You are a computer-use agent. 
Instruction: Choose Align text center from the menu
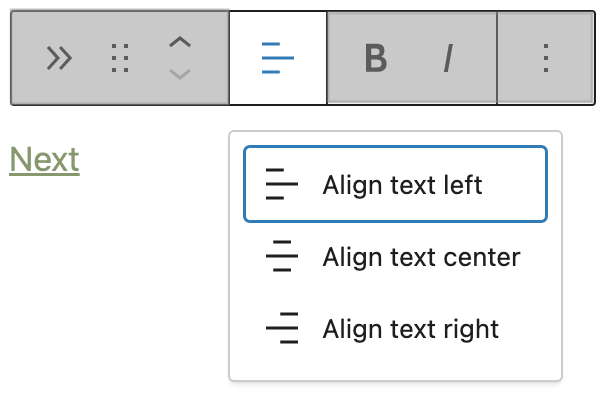[395, 256]
